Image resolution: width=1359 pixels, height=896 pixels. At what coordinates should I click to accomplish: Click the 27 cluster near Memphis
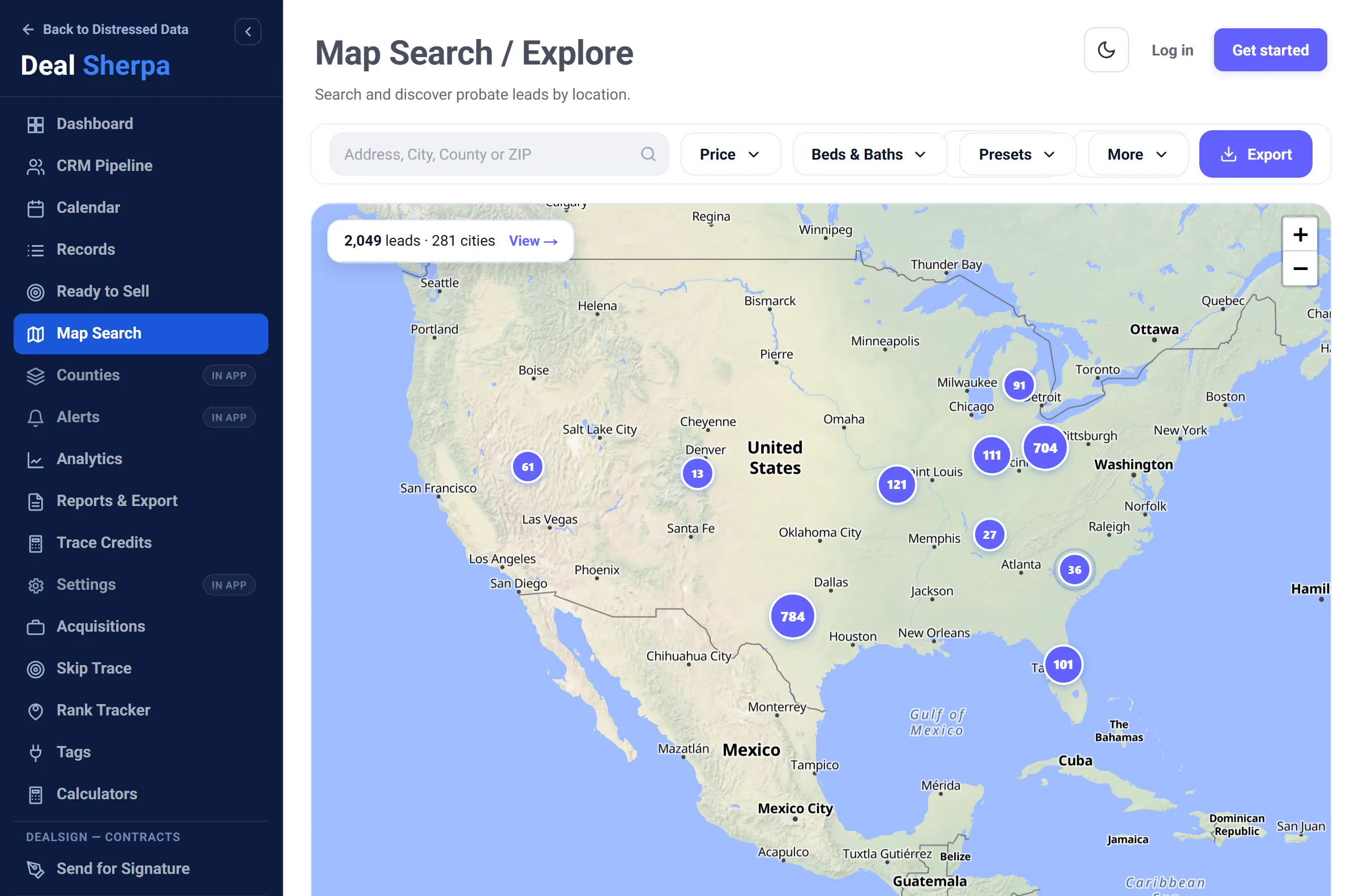point(989,535)
